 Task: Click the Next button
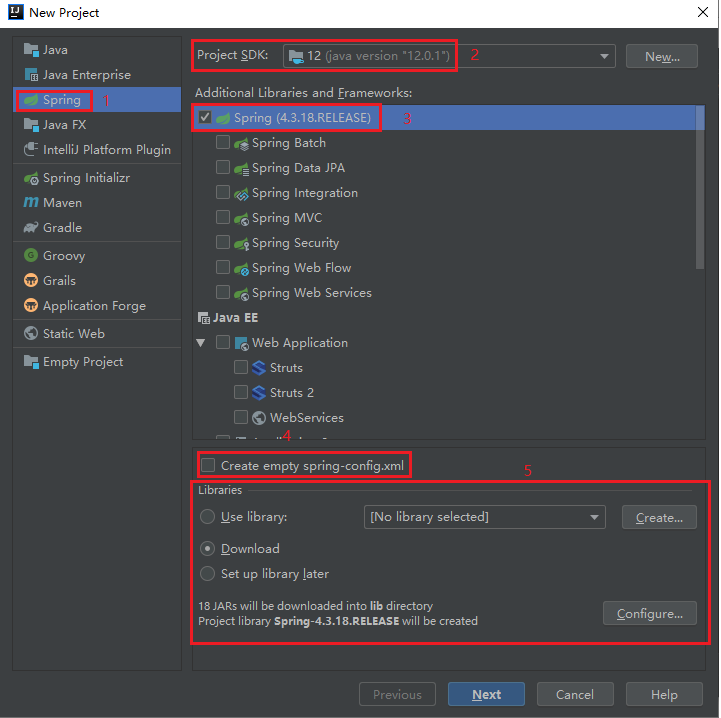click(486, 694)
